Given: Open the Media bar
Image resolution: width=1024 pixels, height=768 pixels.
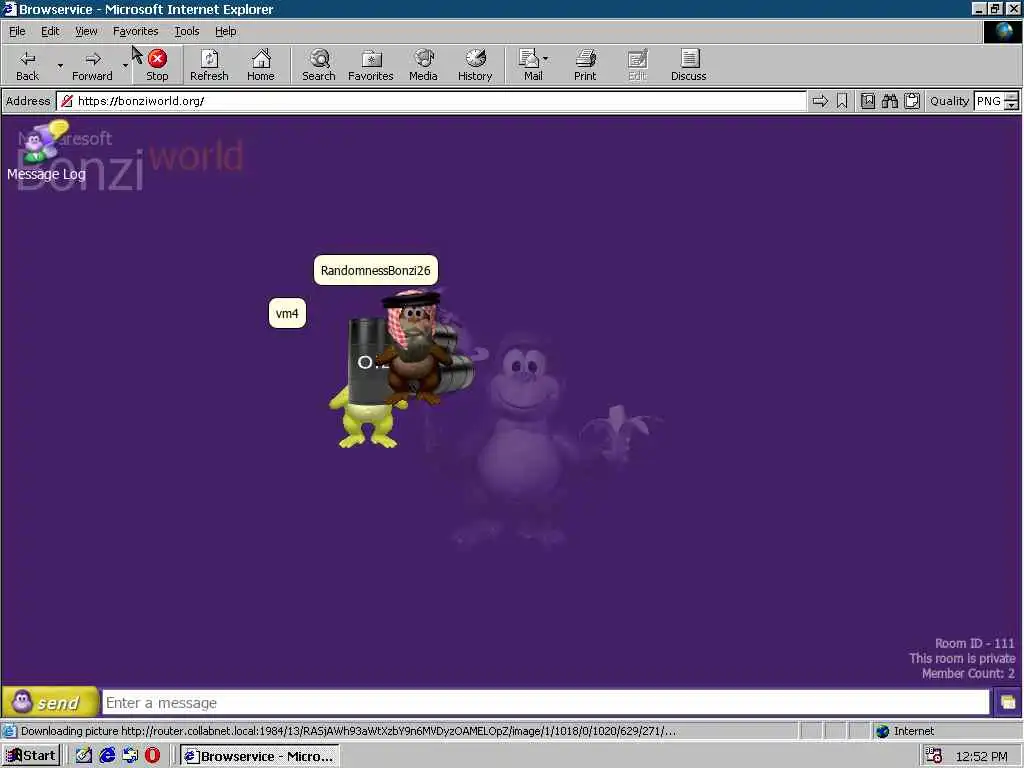Looking at the screenshot, I should point(423,65).
